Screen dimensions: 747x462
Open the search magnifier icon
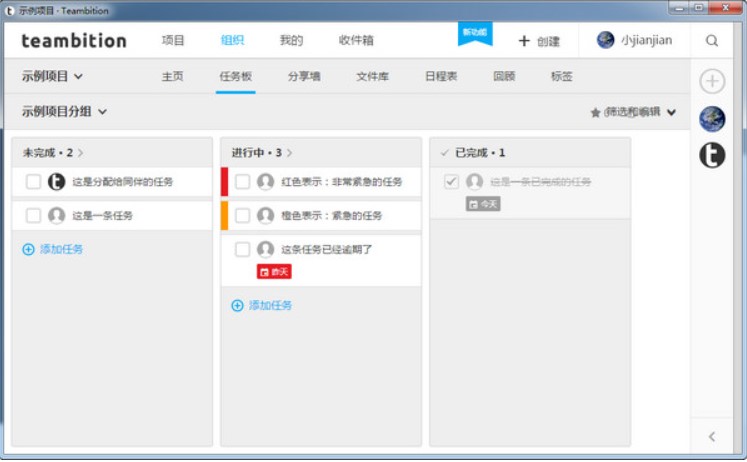(x=712, y=40)
